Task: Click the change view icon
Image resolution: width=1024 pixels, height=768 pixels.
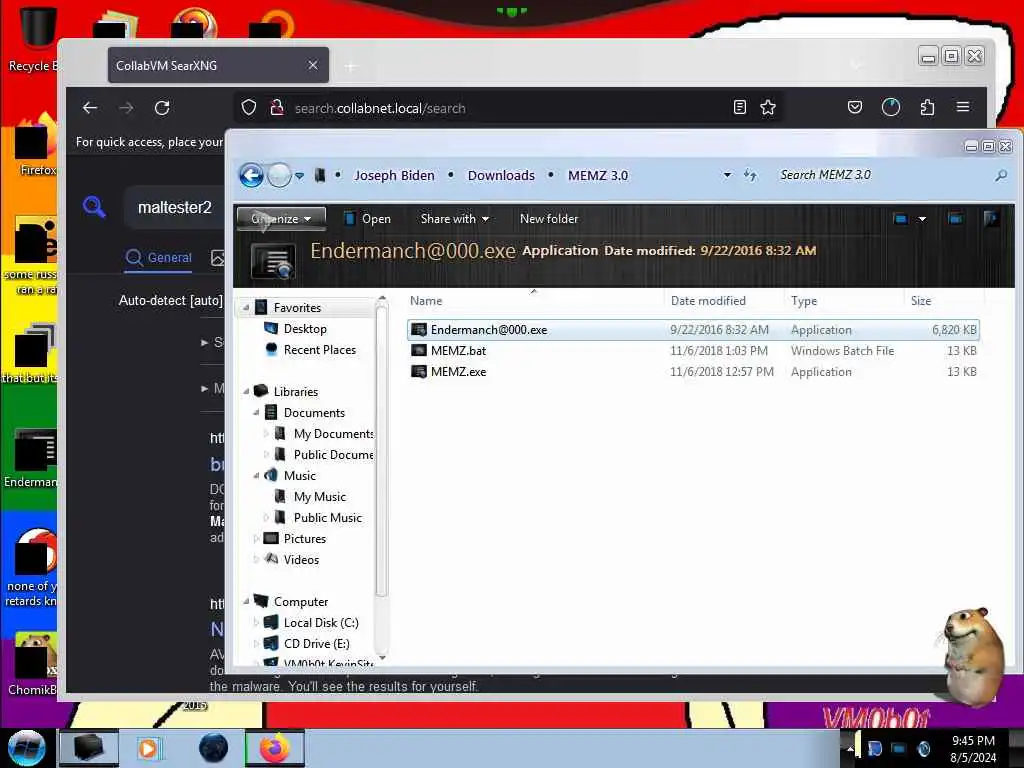Action: 901,219
